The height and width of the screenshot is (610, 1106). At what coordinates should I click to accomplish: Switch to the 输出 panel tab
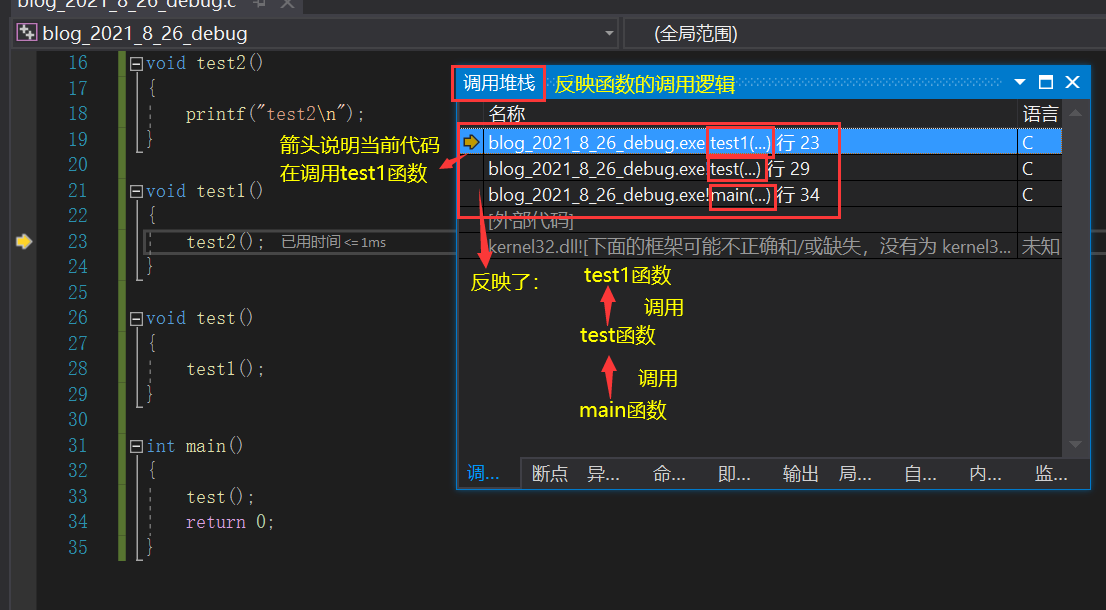(800, 474)
